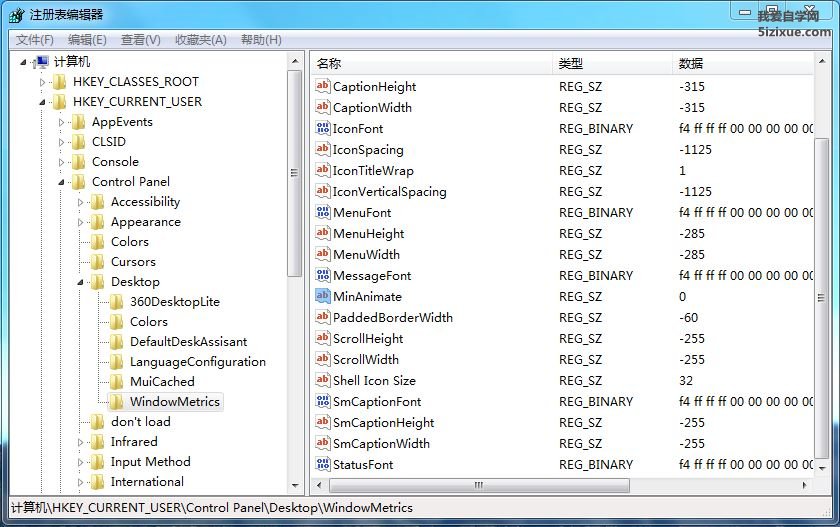Click the StatusFont binary value icon
Screen dimensions: 840x527
(x=322, y=464)
